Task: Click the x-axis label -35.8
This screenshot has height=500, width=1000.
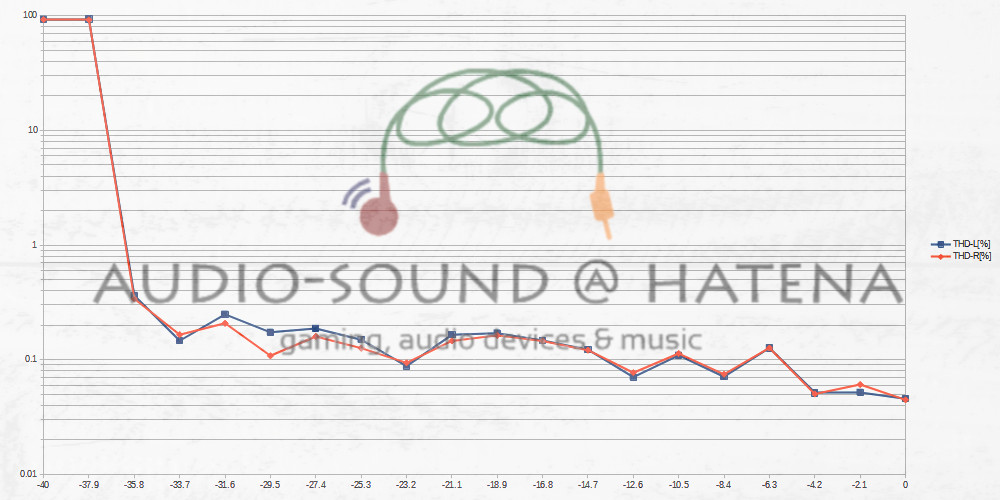Action: (x=134, y=485)
